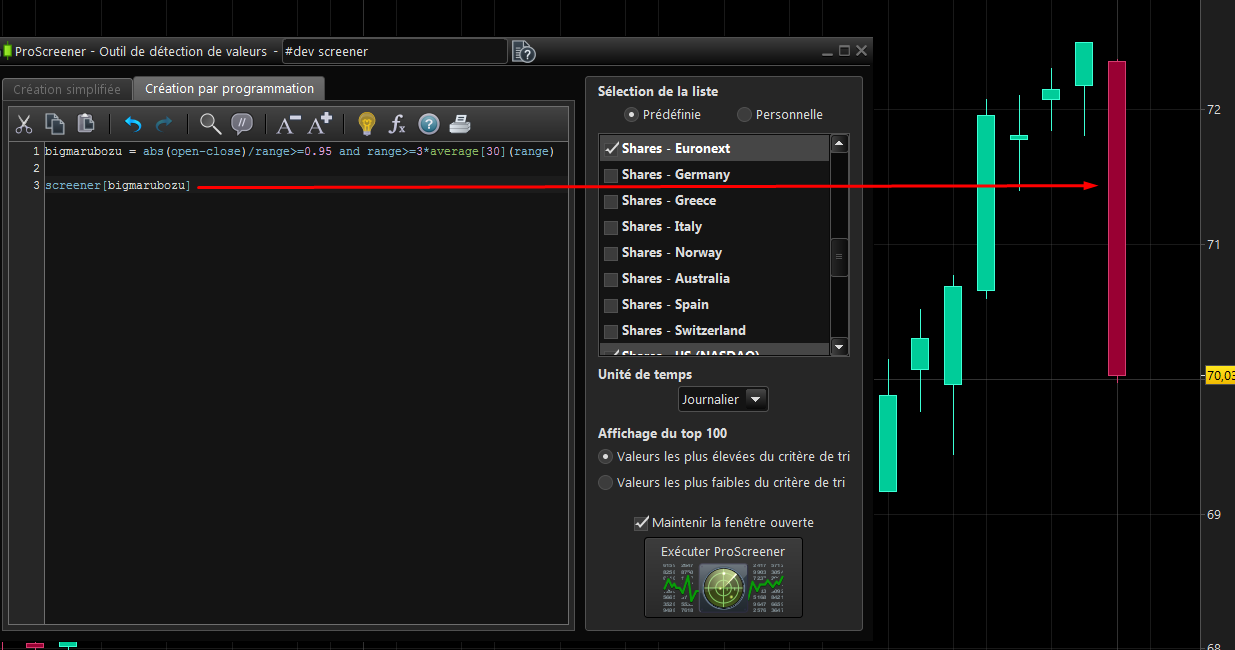
Task: Click price axis value 69
Action: point(1214,514)
